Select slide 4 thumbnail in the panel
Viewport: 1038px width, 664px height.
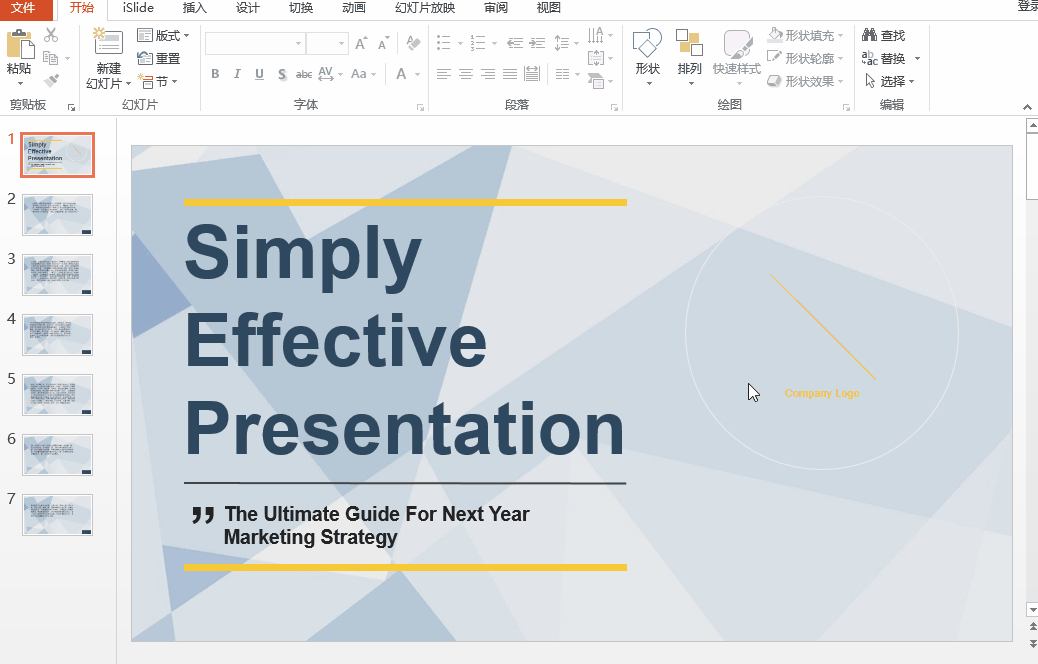tap(57, 335)
